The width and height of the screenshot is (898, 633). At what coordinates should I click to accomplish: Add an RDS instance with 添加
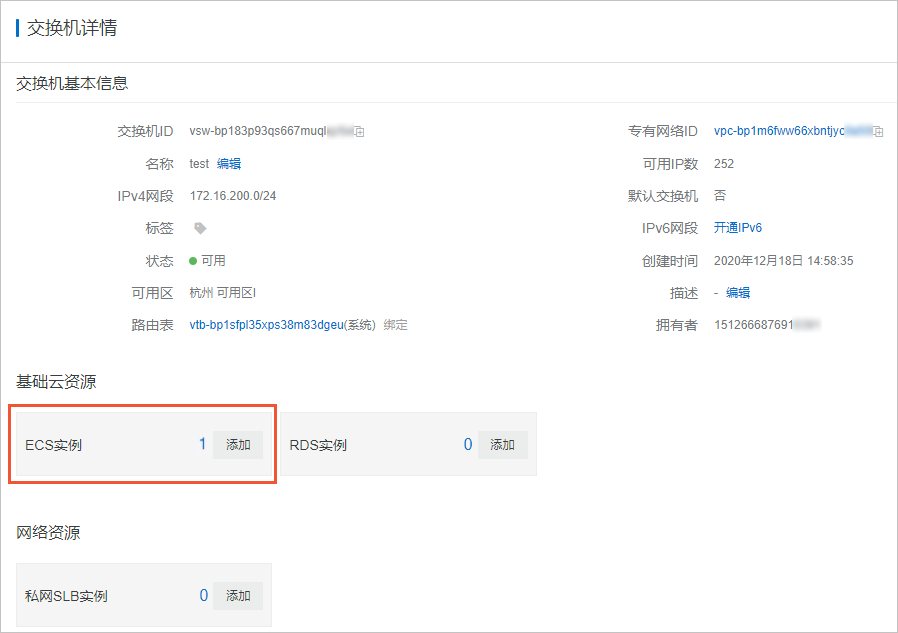502,445
